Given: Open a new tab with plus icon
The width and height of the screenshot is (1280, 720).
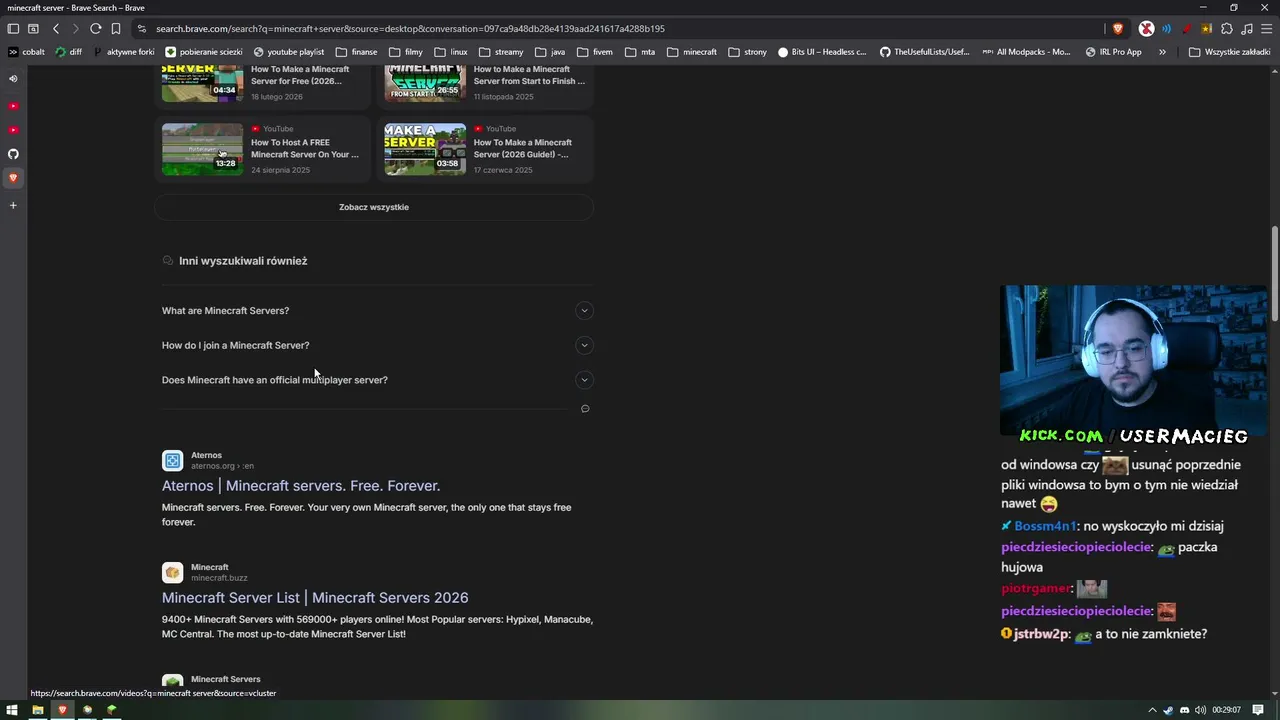Looking at the screenshot, I should (x=13, y=205).
